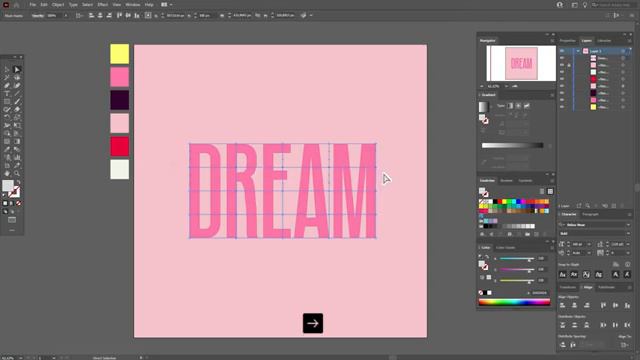
Task: Click zoom out in the Navigator panel
Action: (482, 87)
